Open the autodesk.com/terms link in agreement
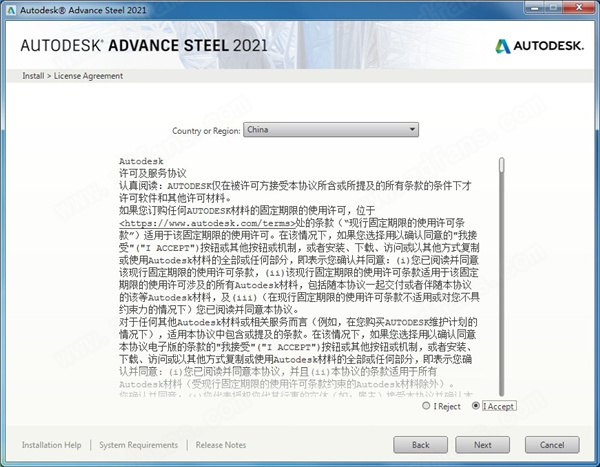This screenshot has width=600, height=467. [x=208, y=223]
